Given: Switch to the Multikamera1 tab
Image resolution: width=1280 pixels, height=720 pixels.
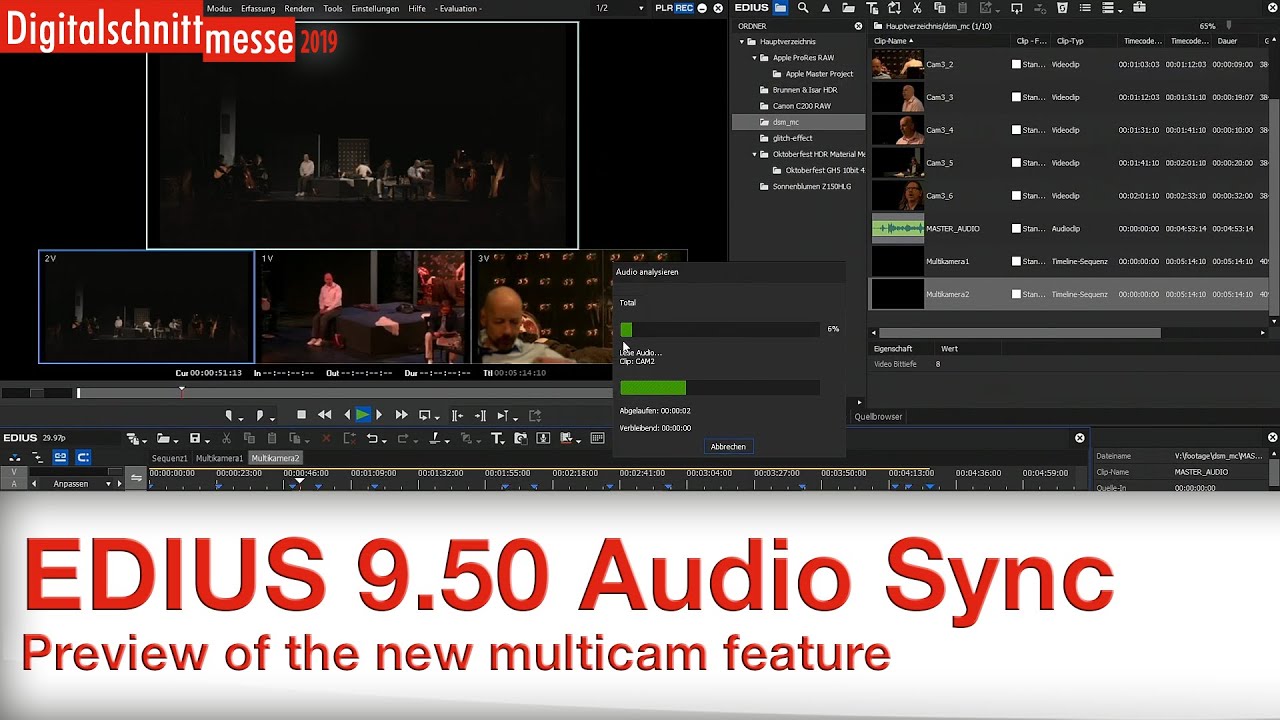Looking at the screenshot, I should [219, 458].
